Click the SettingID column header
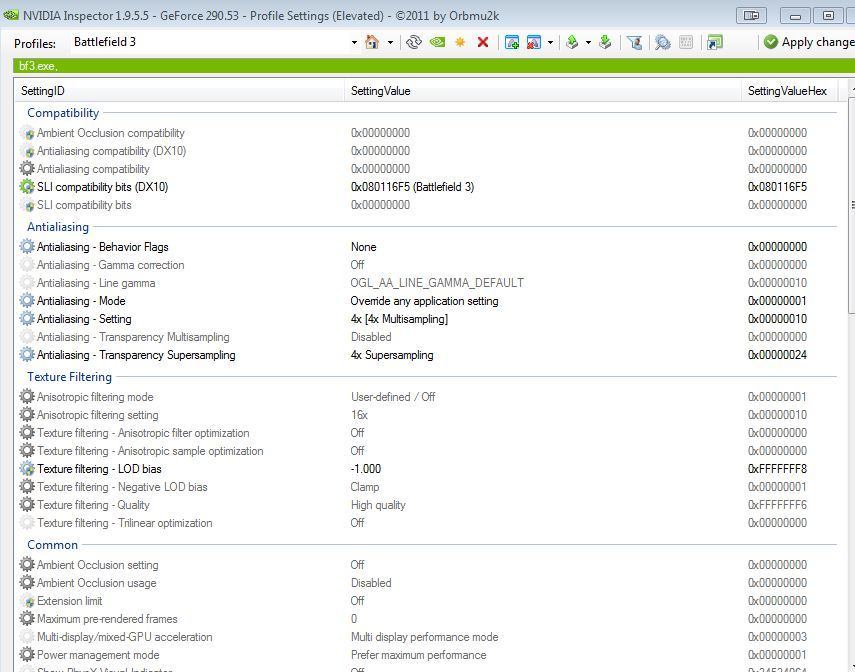Image resolution: width=855 pixels, height=672 pixels. click(179, 91)
